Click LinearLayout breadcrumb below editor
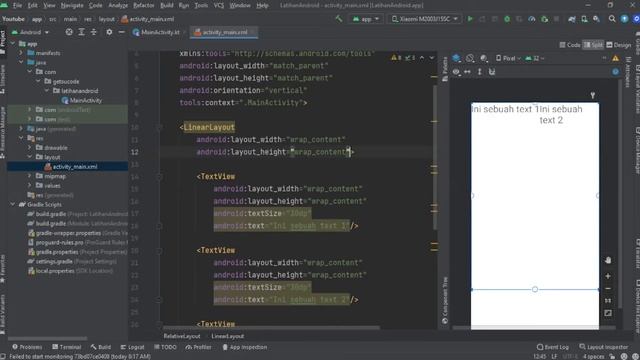Viewport: 640px width, 360px height. click(x=227, y=336)
